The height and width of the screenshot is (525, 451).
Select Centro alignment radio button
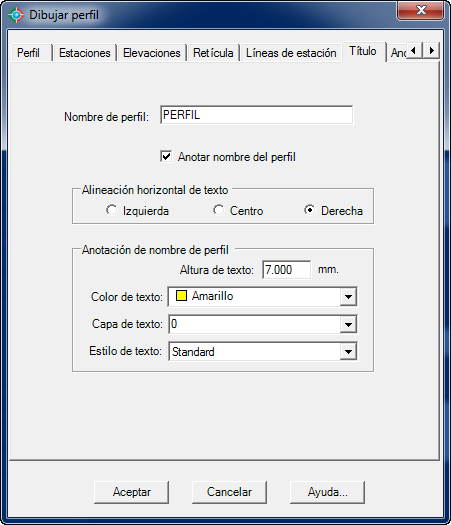pos(218,210)
